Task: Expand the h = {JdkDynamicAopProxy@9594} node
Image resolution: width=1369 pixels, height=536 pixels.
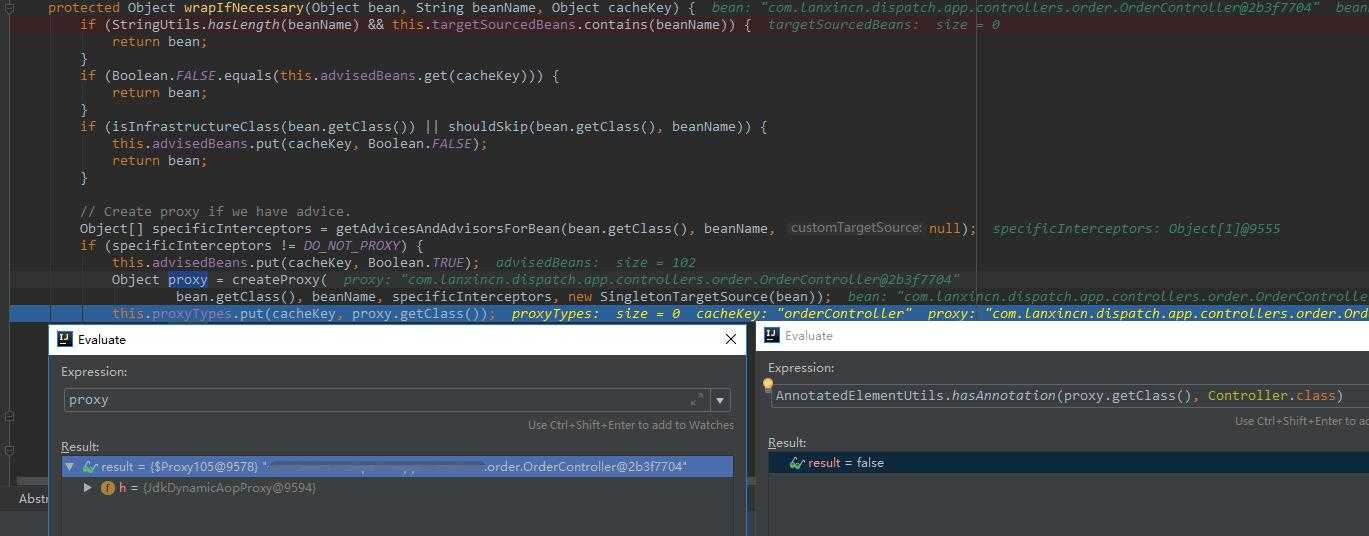Action: pos(88,488)
